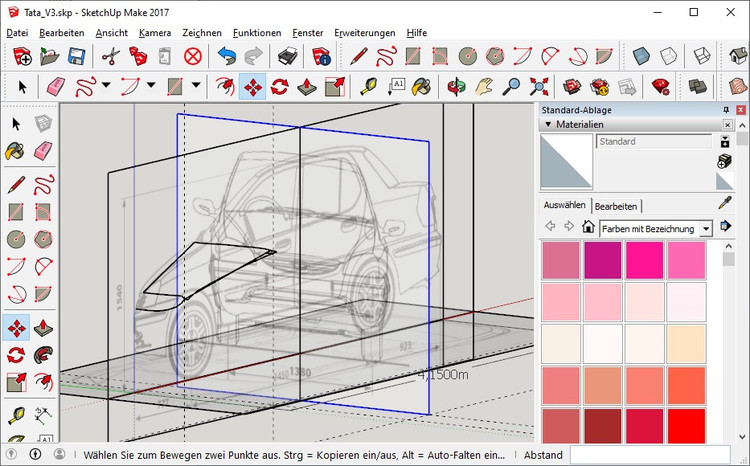Screen dimensions: 750x466
Task: Select the Zoom magnifier tool
Action: pyautogui.click(x=511, y=87)
